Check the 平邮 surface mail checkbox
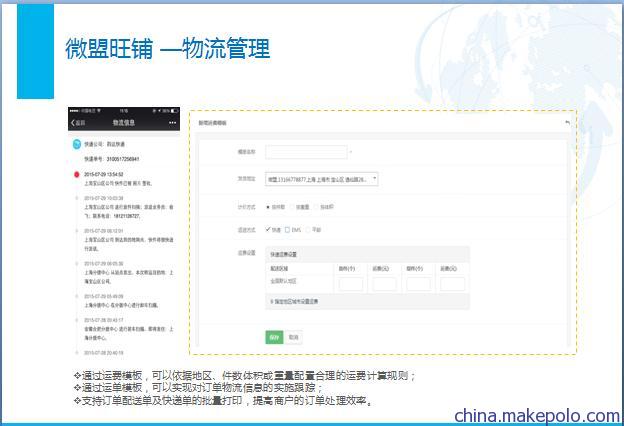The image size is (624, 426). click(308, 230)
